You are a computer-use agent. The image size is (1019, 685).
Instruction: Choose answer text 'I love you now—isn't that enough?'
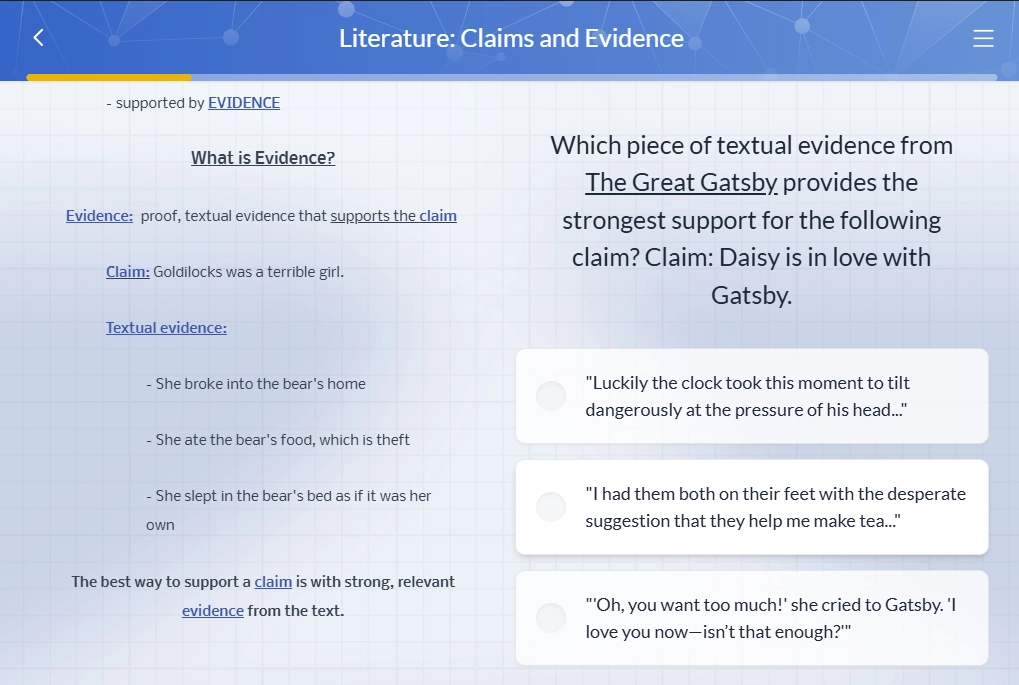[771, 619]
